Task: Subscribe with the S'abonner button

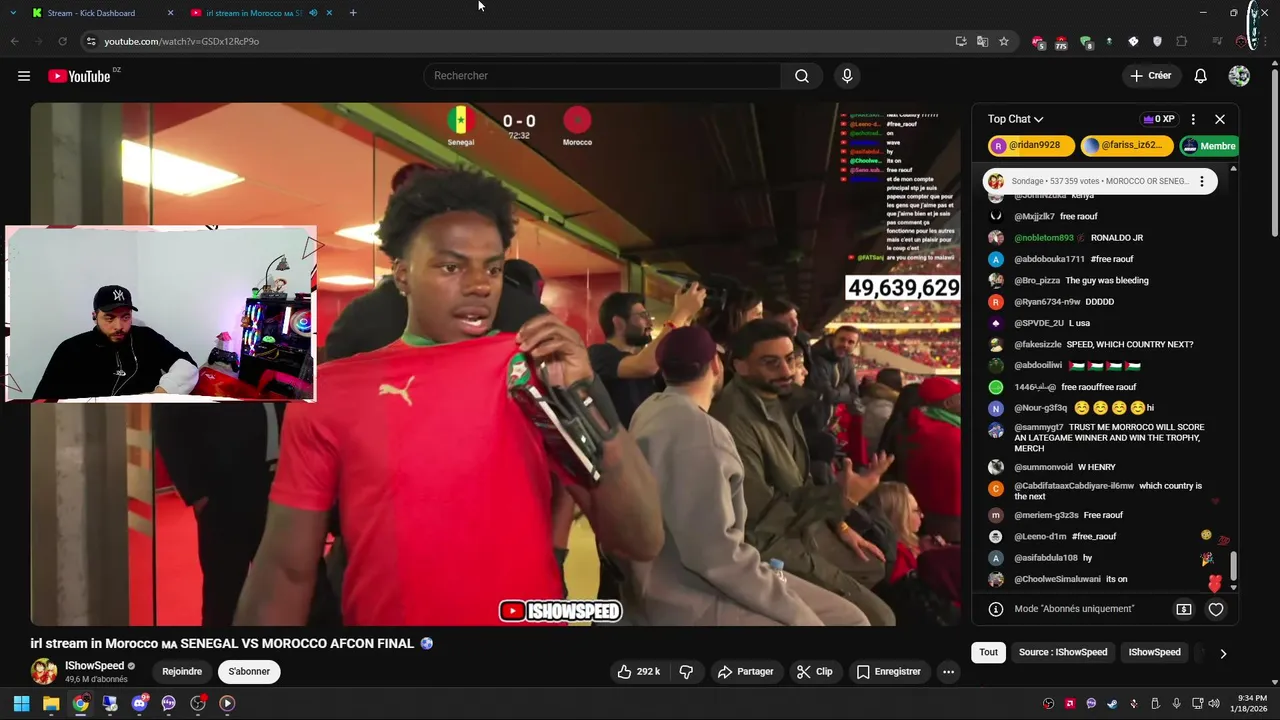Action: click(x=249, y=672)
